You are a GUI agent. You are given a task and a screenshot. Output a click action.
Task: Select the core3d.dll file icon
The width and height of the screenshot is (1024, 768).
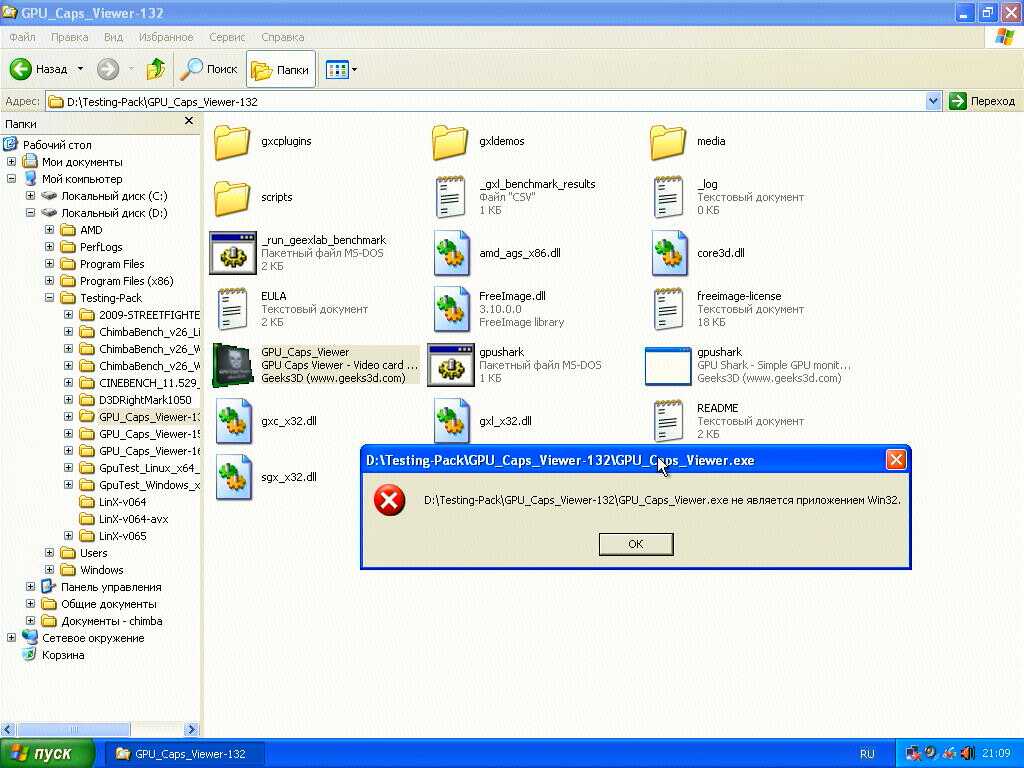pos(669,253)
